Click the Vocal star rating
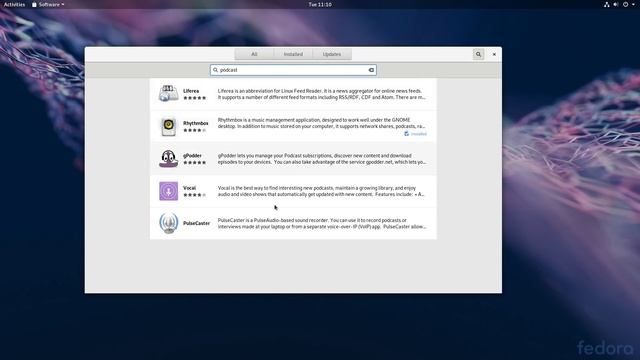The image size is (640, 360). click(195, 195)
